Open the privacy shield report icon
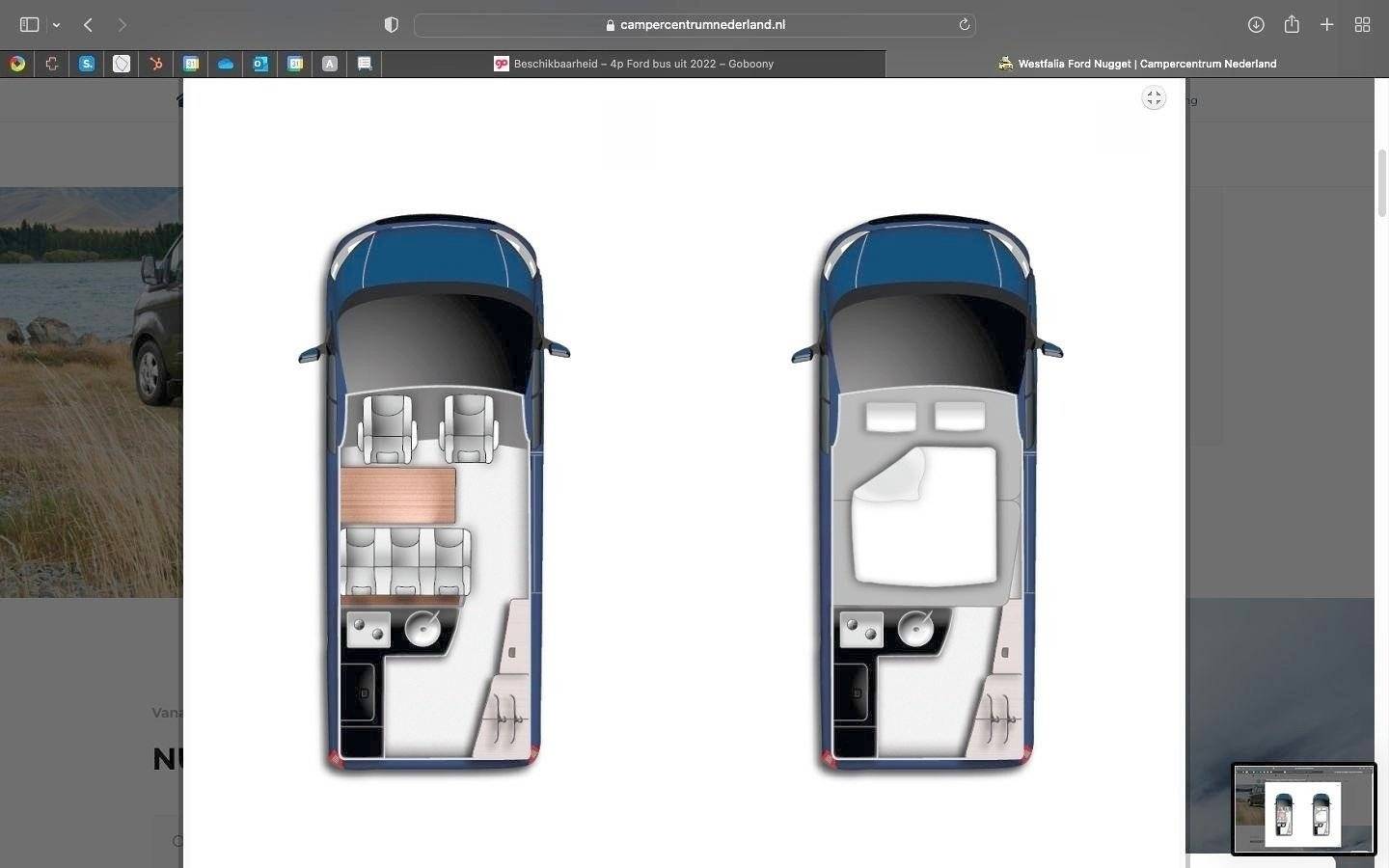The height and width of the screenshot is (868, 1389). (x=391, y=25)
